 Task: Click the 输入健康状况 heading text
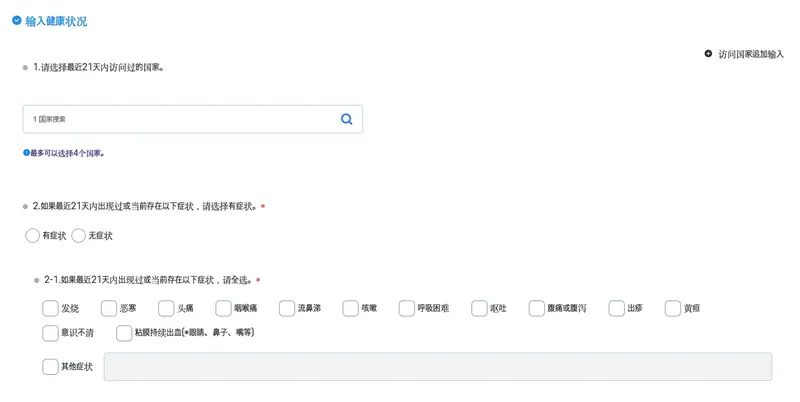[56, 21]
